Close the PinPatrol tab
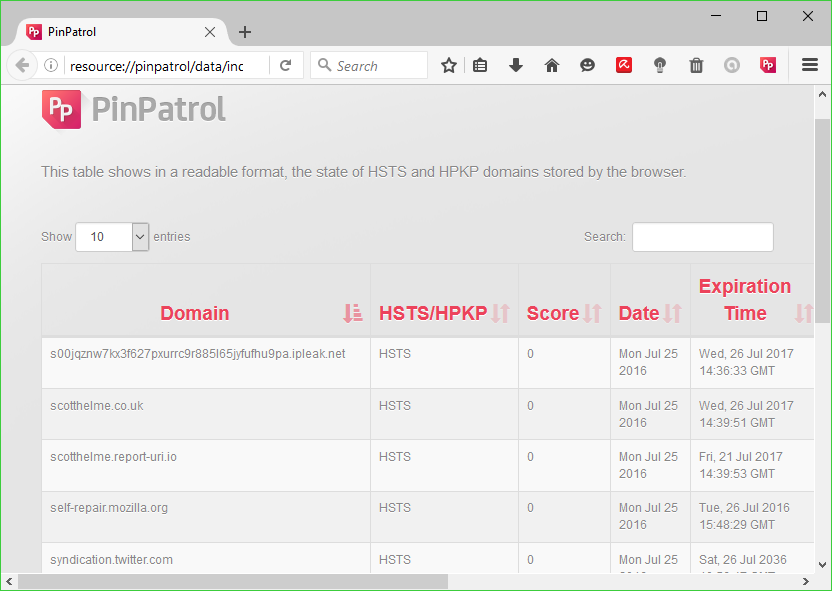Image resolution: width=832 pixels, height=591 pixels. [x=210, y=32]
